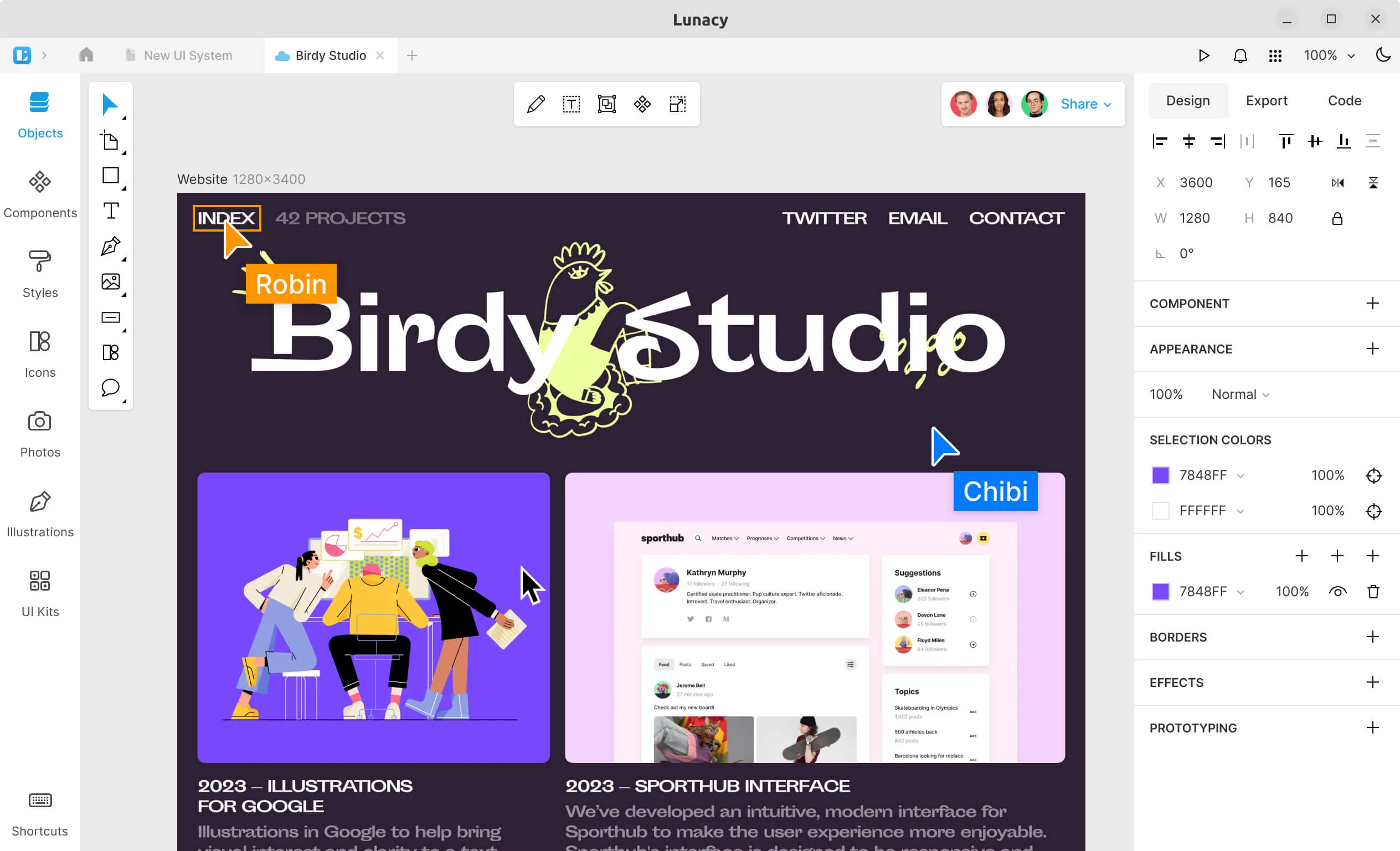Switch to dark mode moon icon
The image size is (1400, 851).
[1383, 55]
